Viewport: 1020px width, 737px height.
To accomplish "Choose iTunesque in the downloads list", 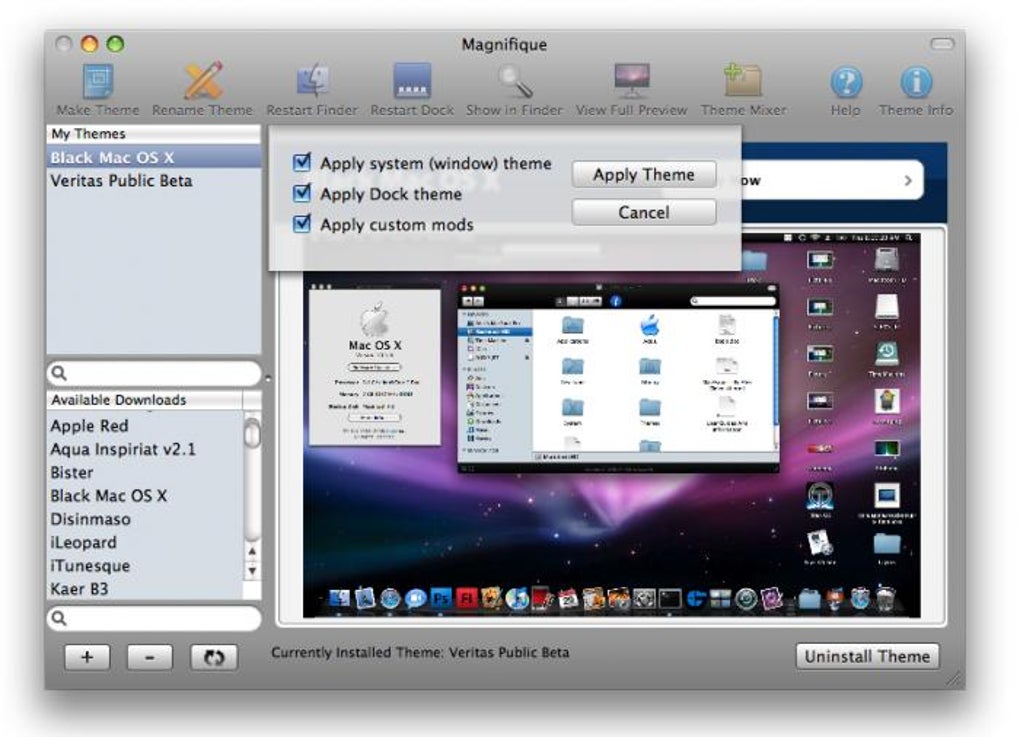I will [144, 566].
